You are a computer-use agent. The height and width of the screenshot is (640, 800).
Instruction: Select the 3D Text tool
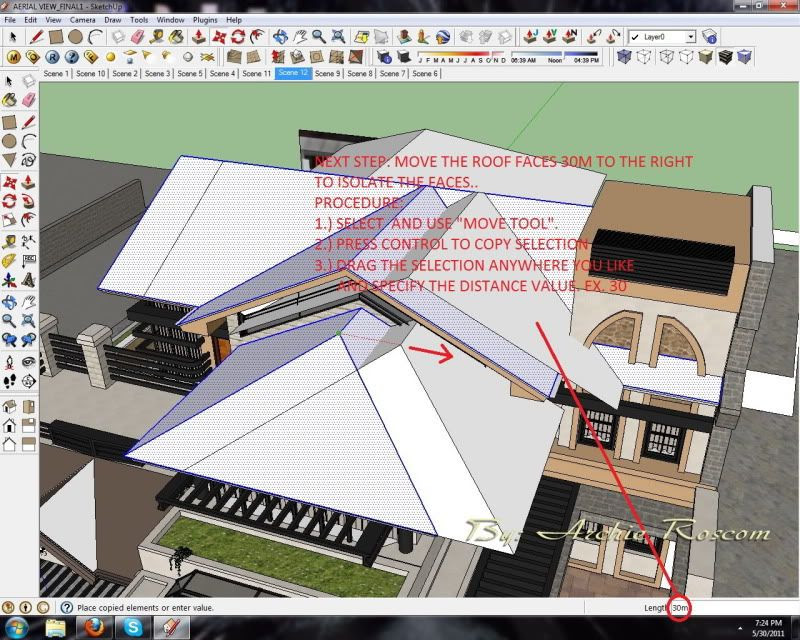29,280
